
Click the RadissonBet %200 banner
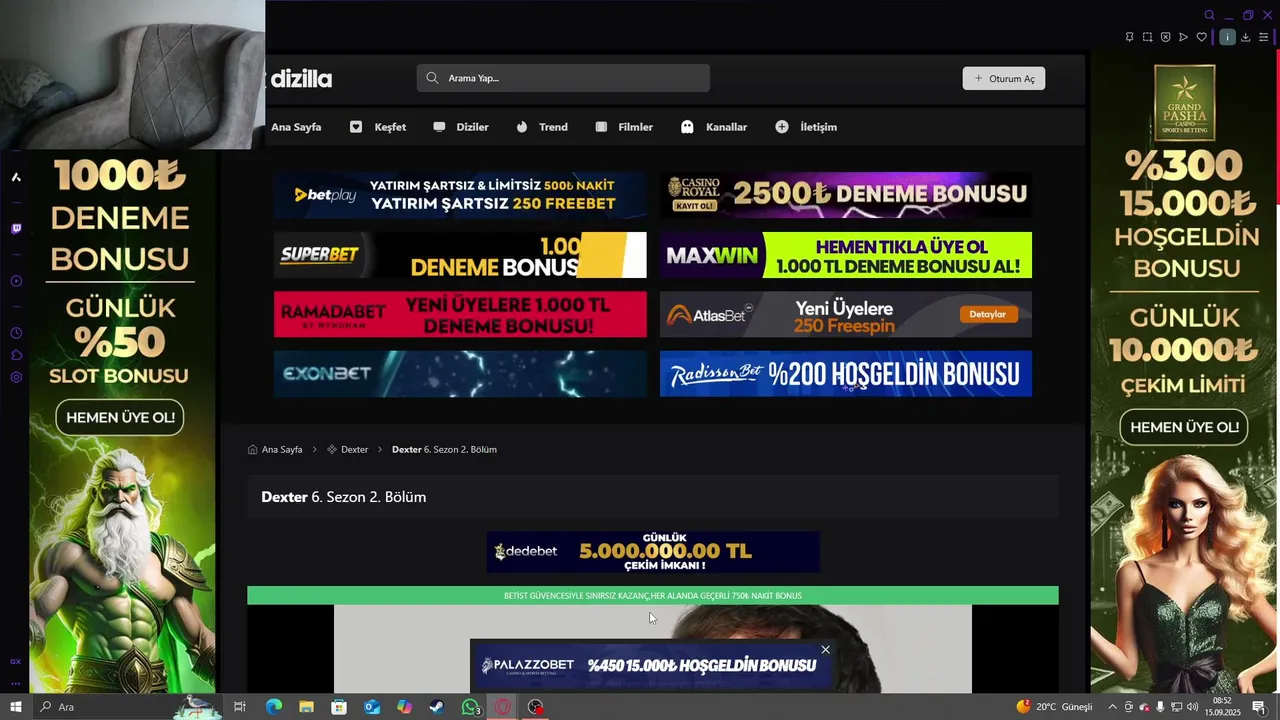[x=846, y=373]
